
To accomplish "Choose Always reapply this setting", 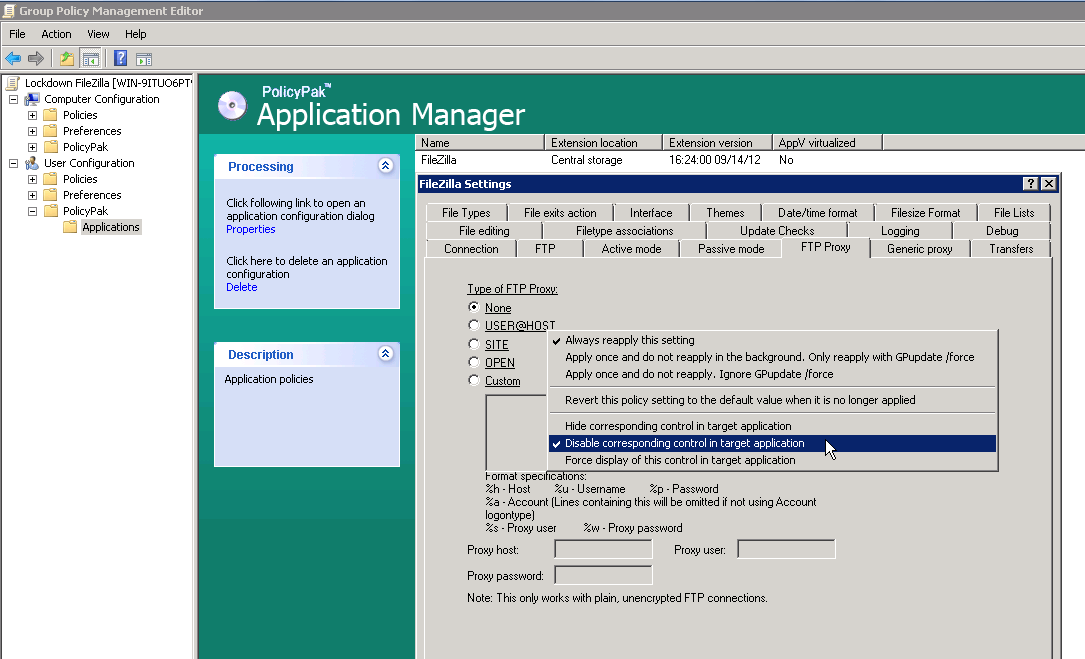I will [772, 340].
